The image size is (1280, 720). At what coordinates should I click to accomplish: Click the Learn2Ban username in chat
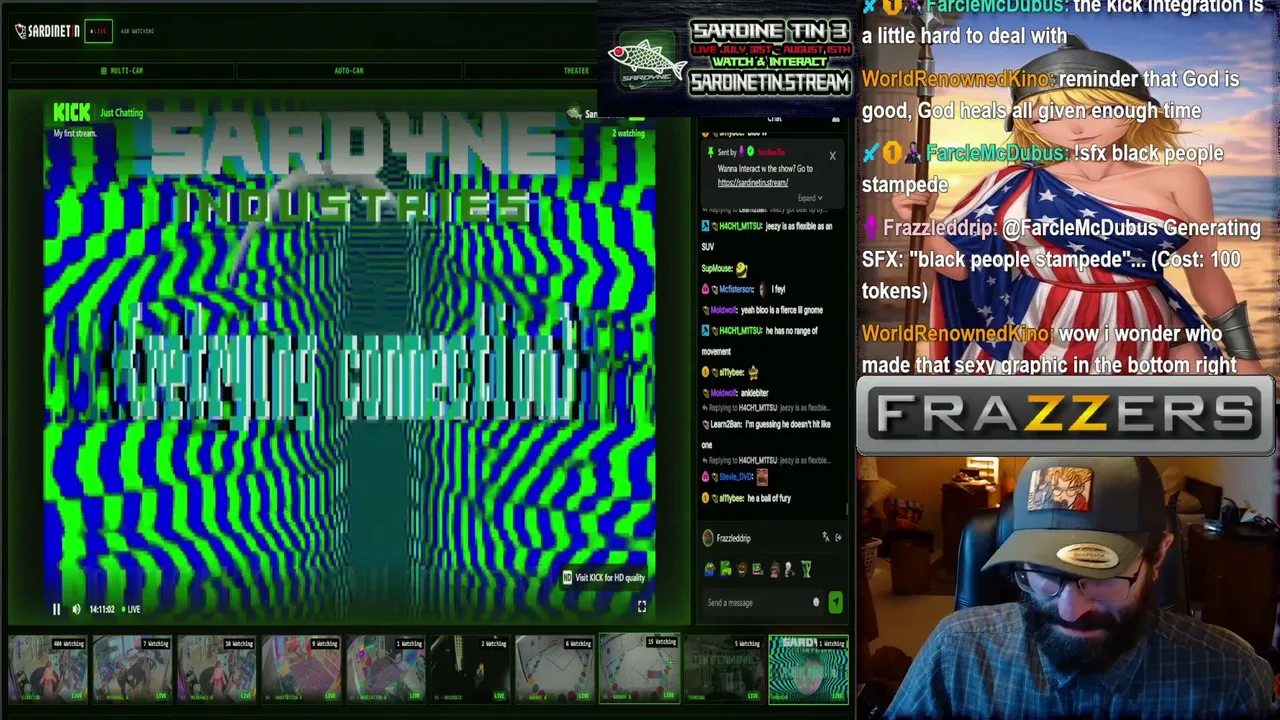[x=726, y=425]
